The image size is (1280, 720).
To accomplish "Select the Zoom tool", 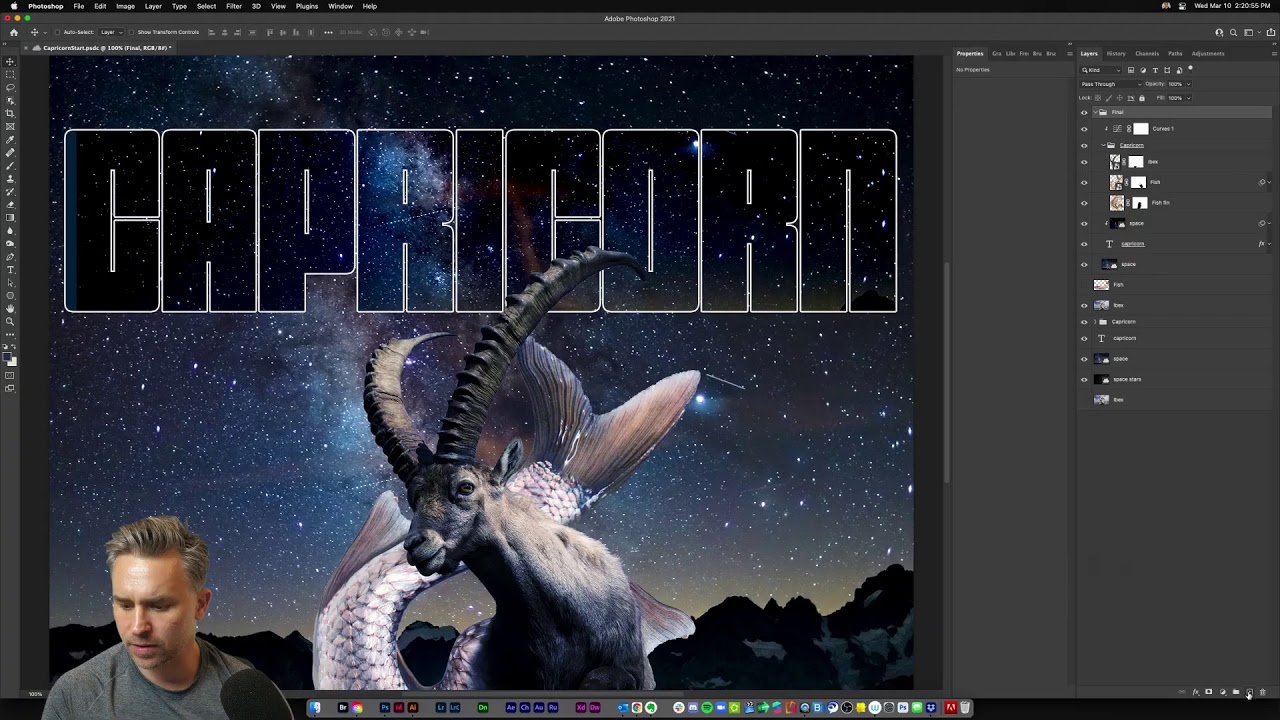I will 10,321.
